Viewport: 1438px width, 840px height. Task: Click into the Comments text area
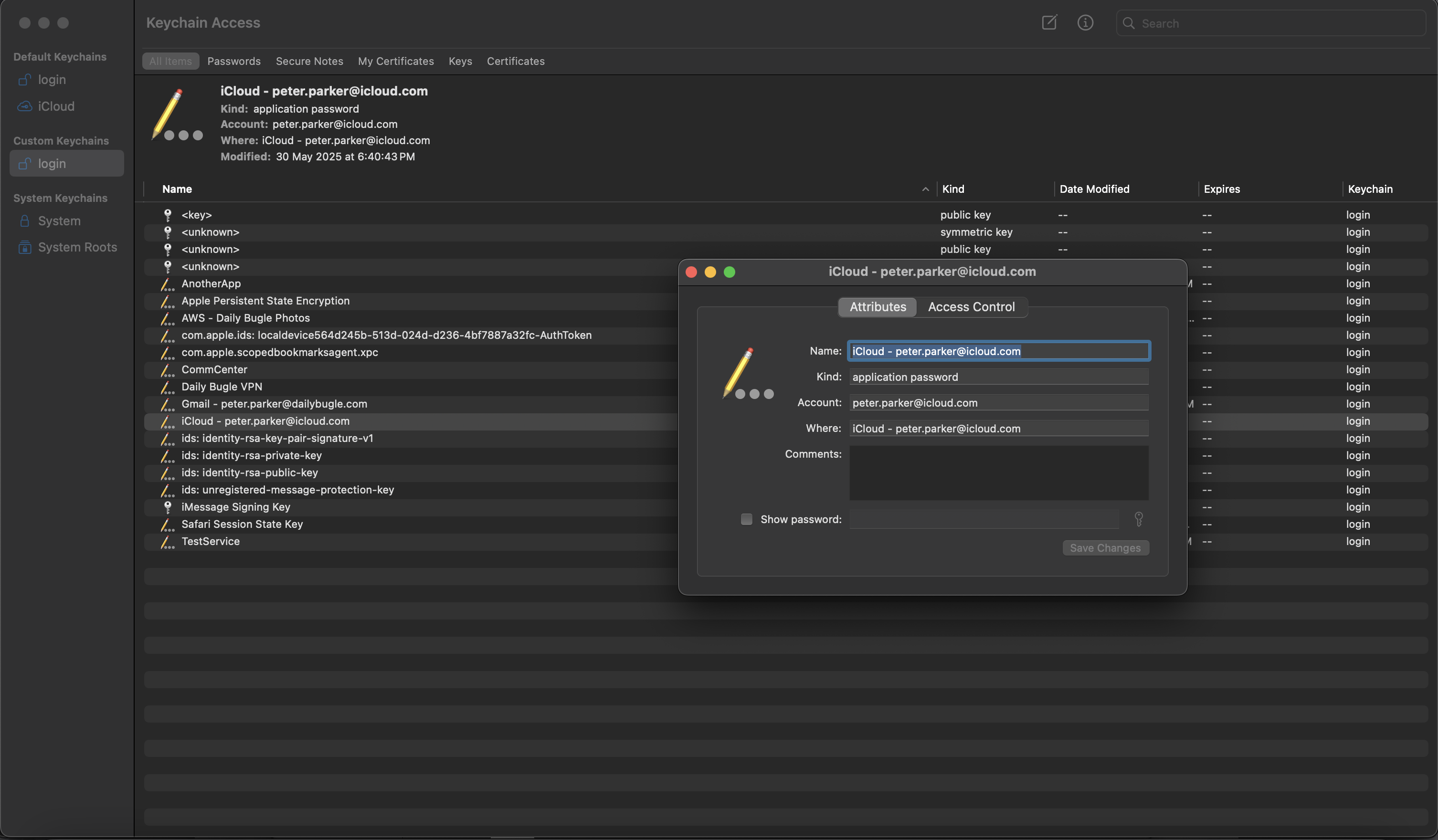coord(998,473)
